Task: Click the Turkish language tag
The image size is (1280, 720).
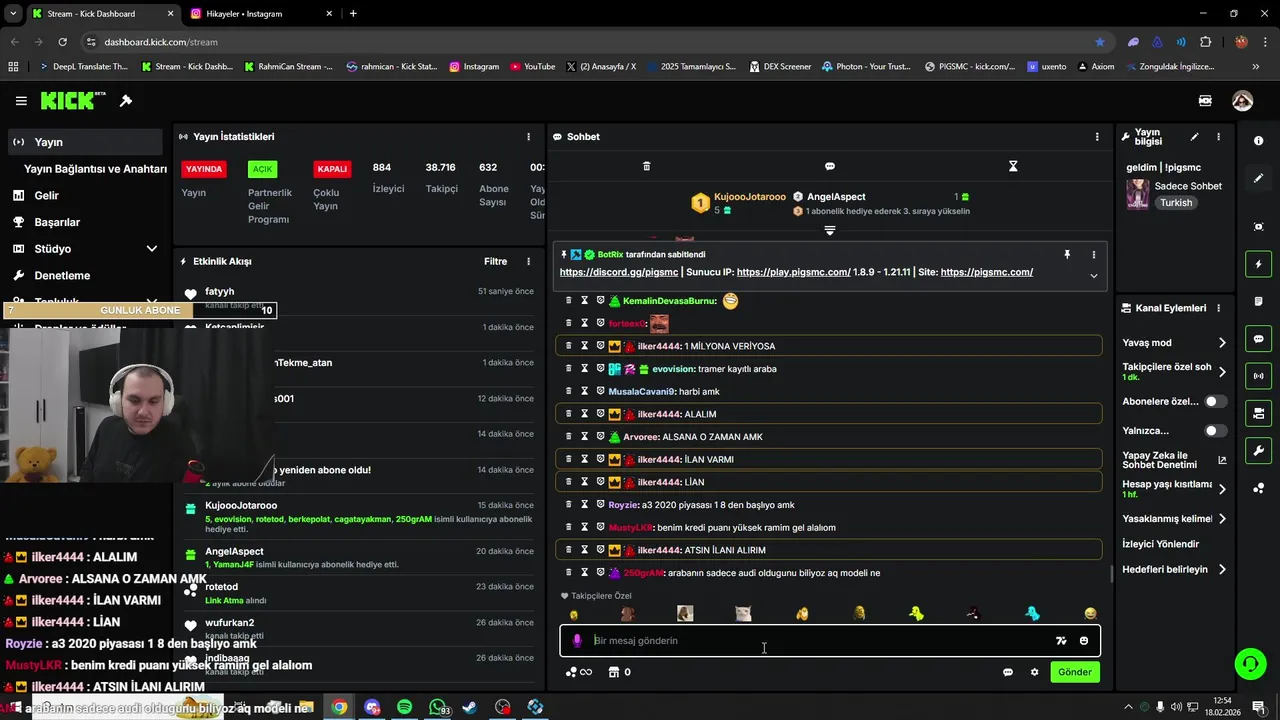Action: tap(1176, 203)
